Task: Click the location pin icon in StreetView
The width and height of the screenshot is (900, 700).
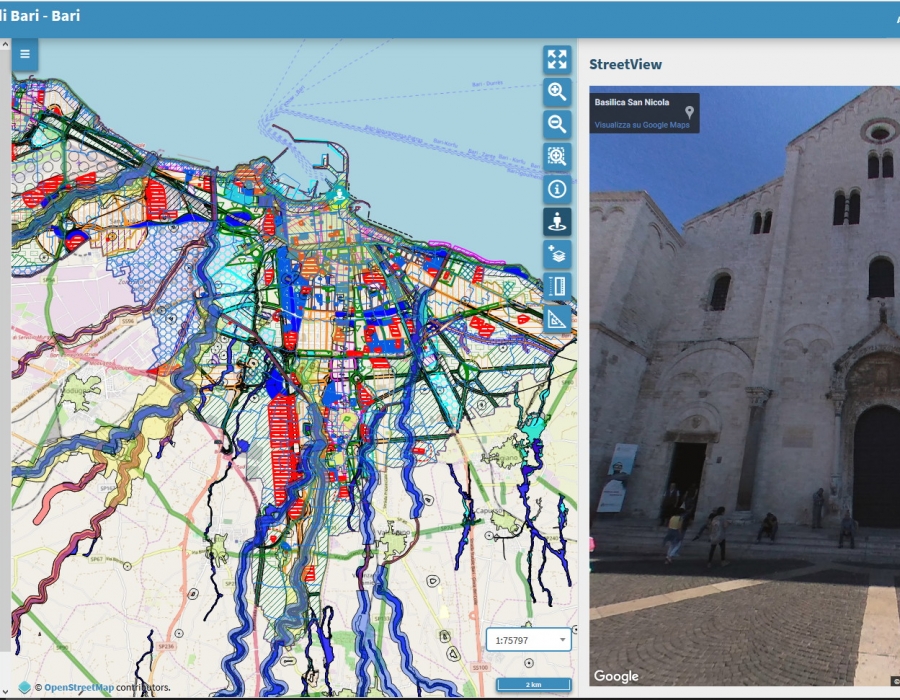Action: pos(689,112)
